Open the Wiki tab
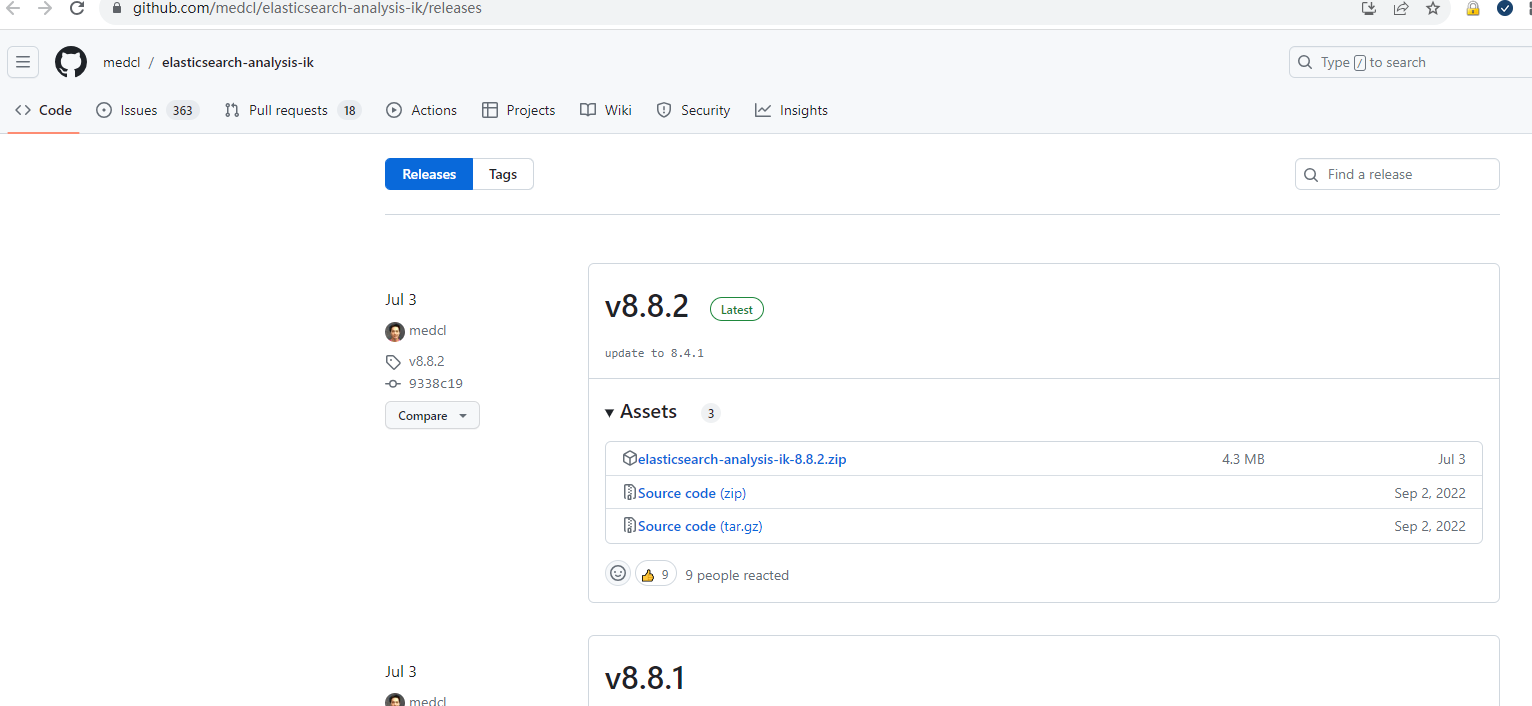This screenshot has height=706, width=1532. point(606,110)
